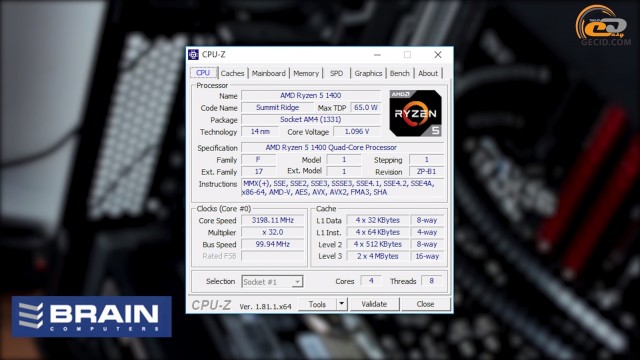Viewport: 640px width, 360px height.
Task: Click the Revision value ZP-B1
Action: click(x=426, y=171)
